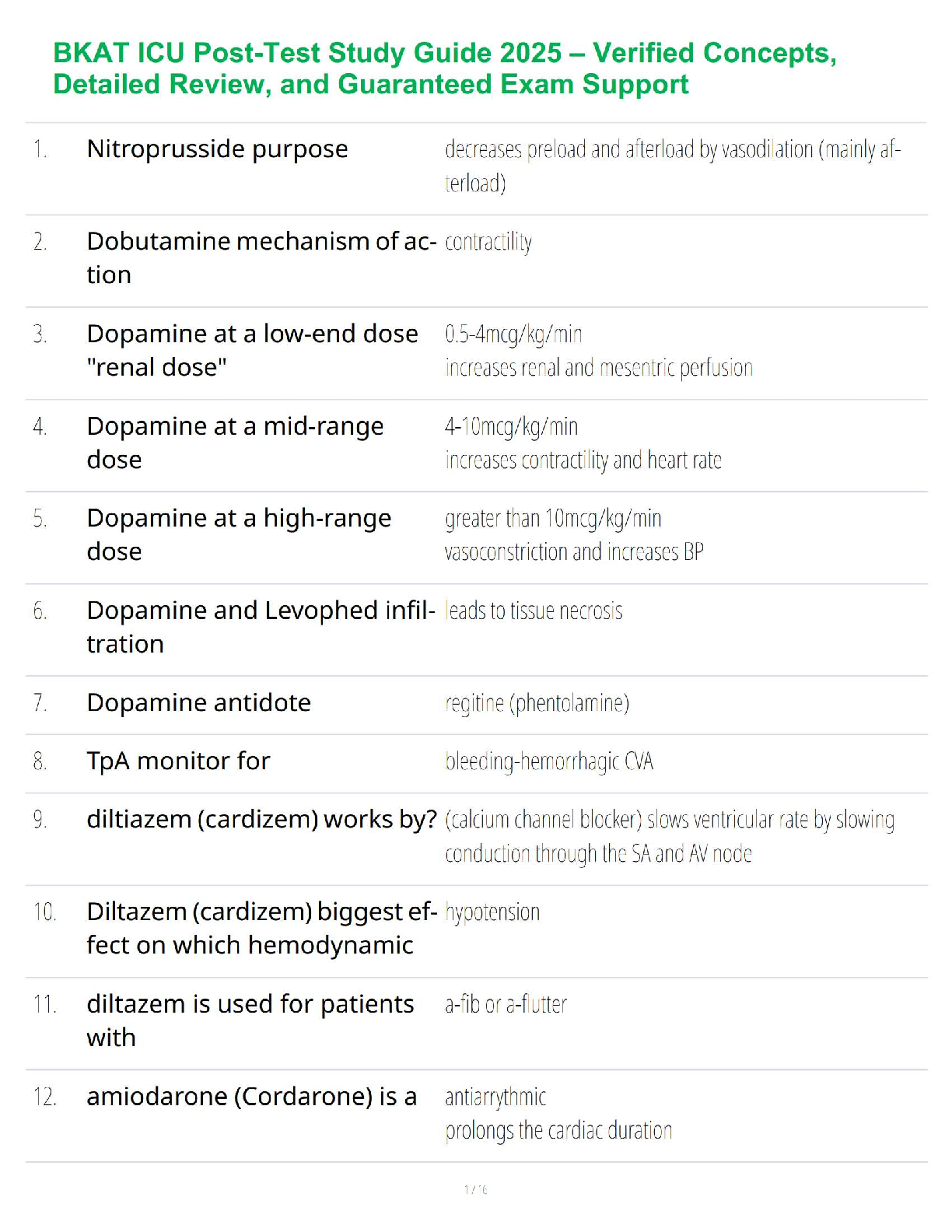952x1232 pixels.
Task: Select "Dopamine and Levophed infiltration" term
Action: coord(260,627)
